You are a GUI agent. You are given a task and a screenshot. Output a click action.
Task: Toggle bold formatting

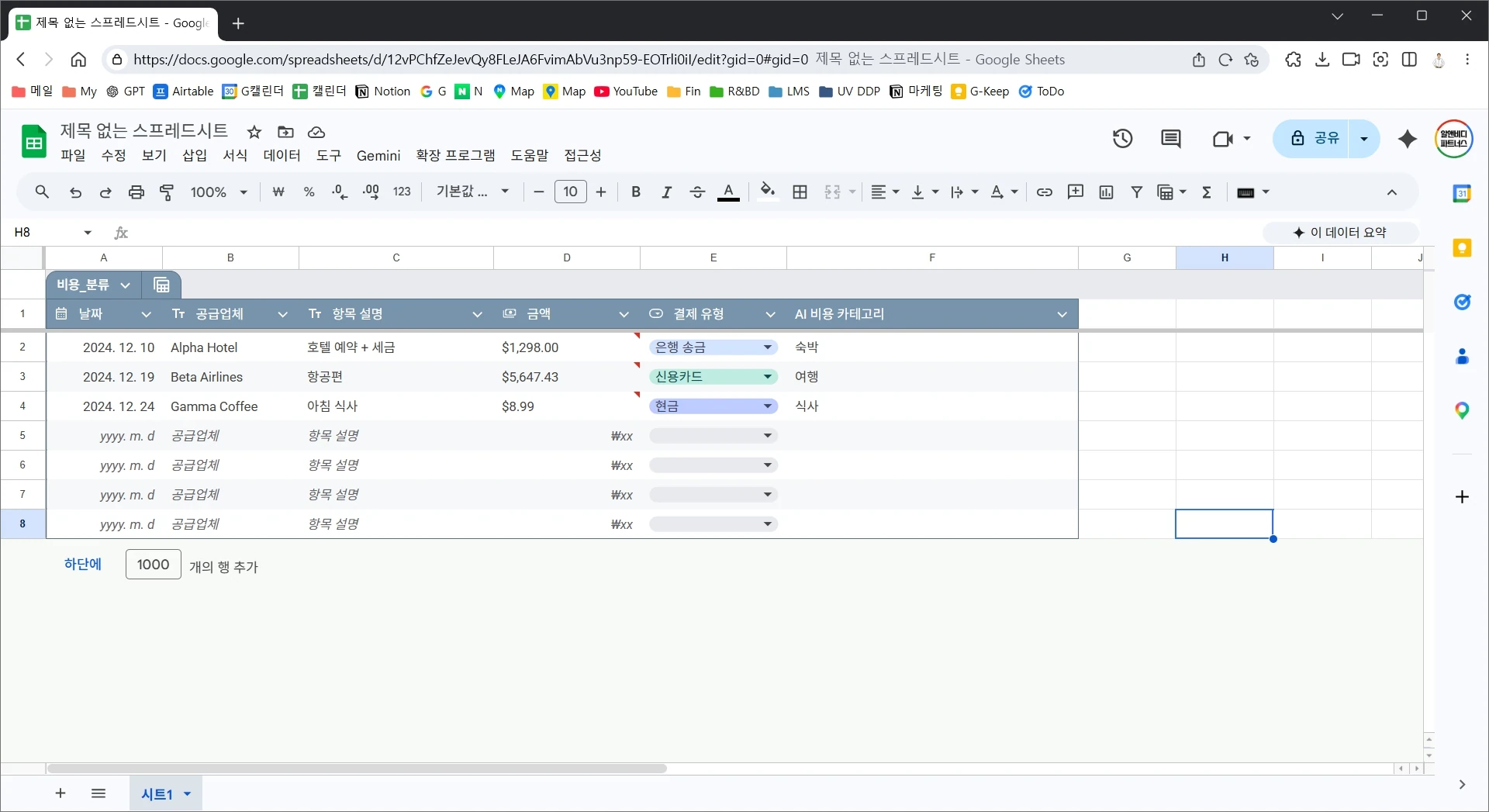point(636,192)
